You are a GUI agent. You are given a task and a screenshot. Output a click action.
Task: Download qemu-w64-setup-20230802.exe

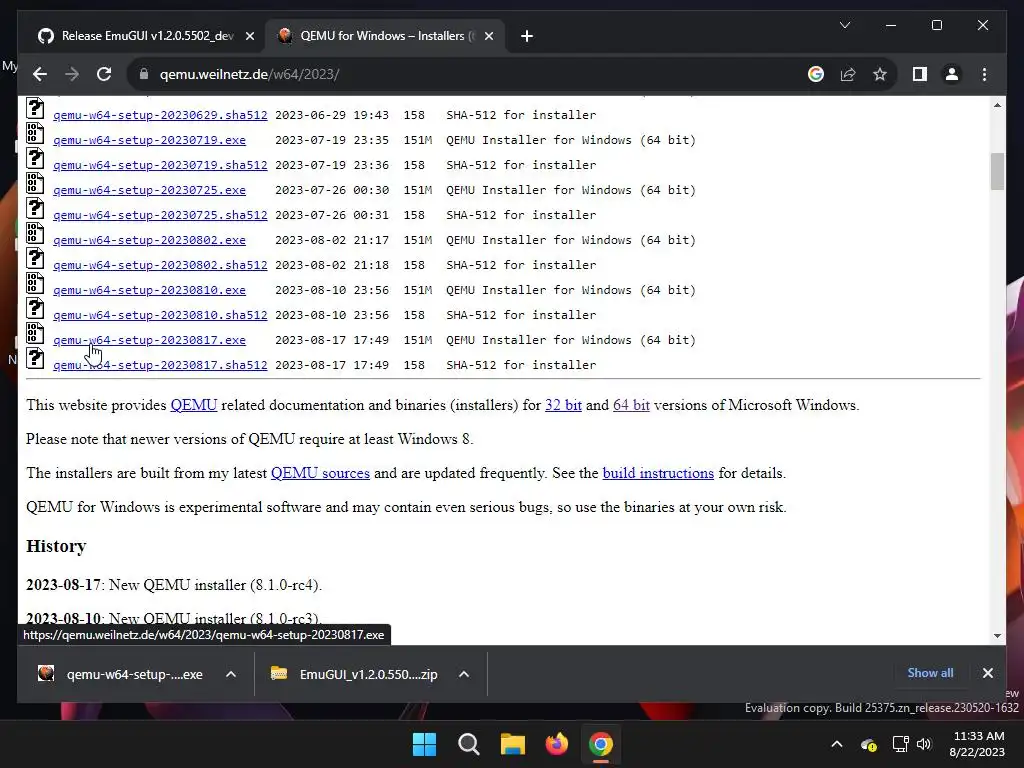[150, 240]
